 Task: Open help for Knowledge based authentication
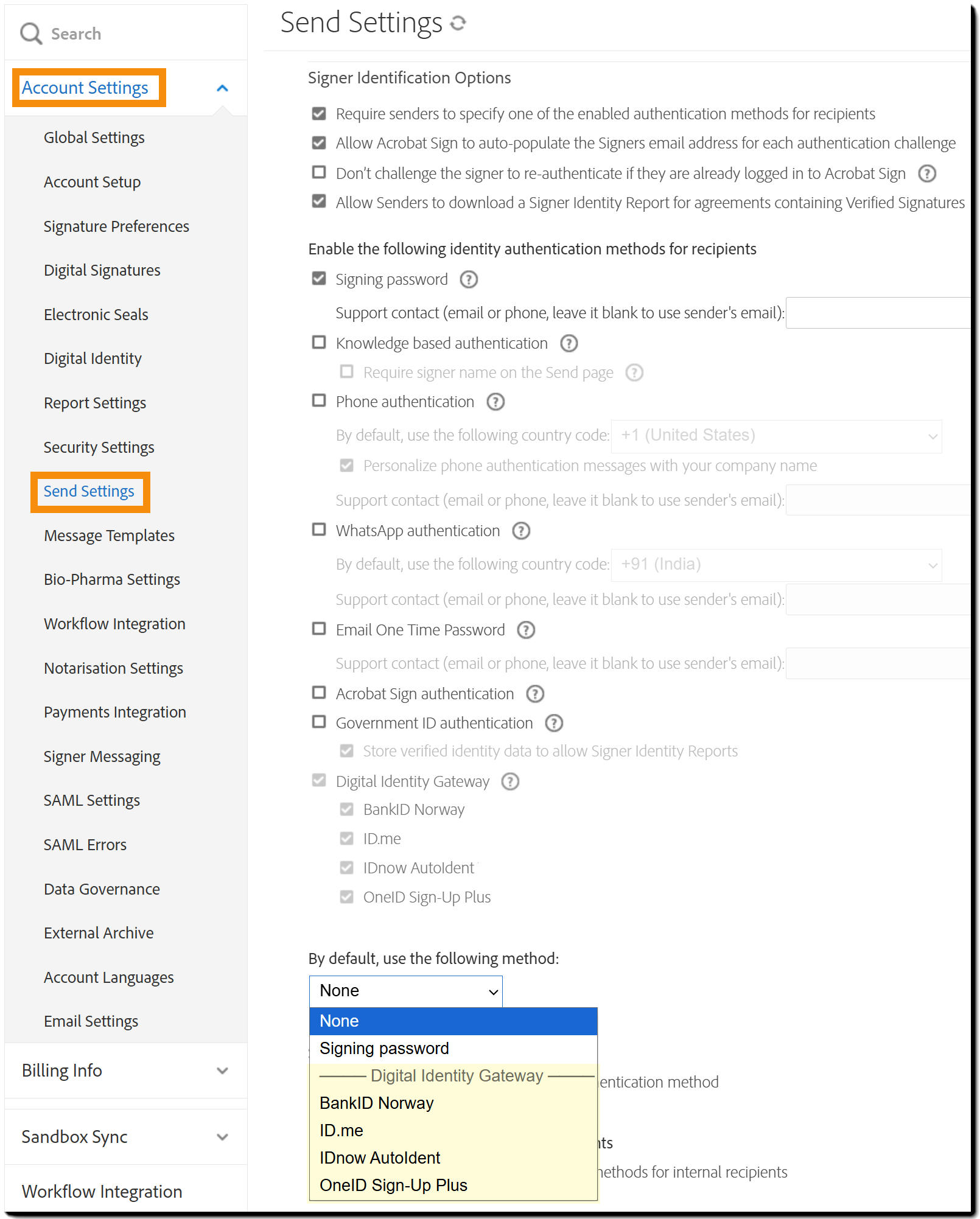[569, 344]
